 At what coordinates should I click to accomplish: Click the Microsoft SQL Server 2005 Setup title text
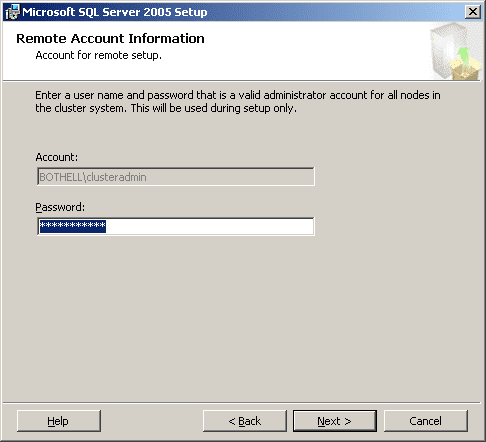coord(115,12)
